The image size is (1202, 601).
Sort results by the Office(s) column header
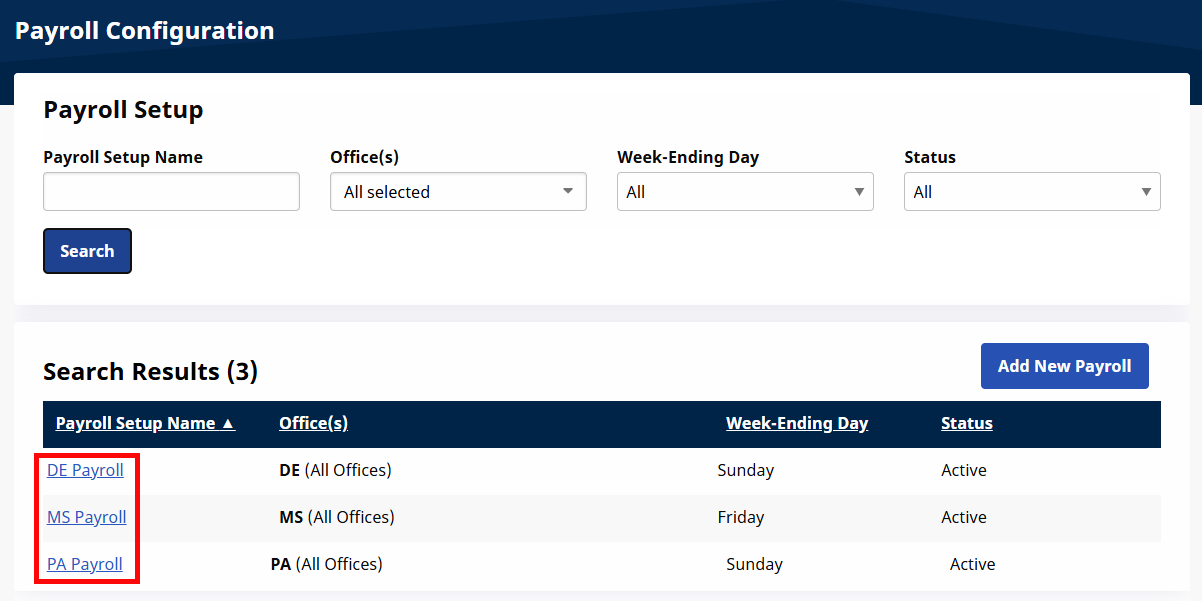pos(313,423)
